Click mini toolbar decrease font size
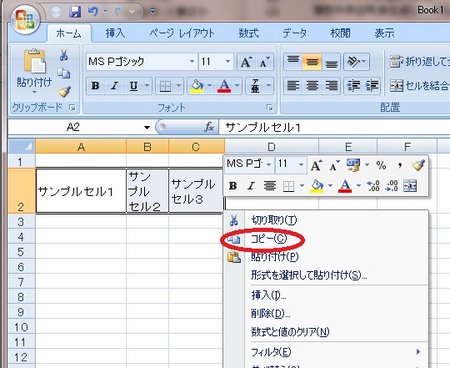The width and height of the screenshot is (450, 368). point(334,165)
